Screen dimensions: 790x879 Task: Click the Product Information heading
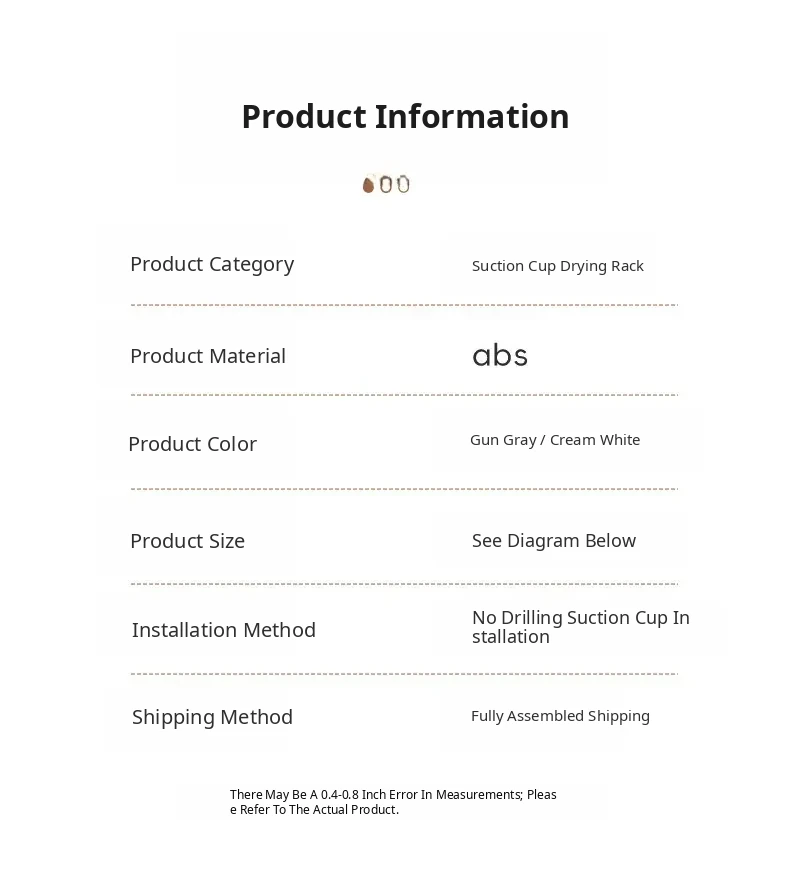coord(405,116)
